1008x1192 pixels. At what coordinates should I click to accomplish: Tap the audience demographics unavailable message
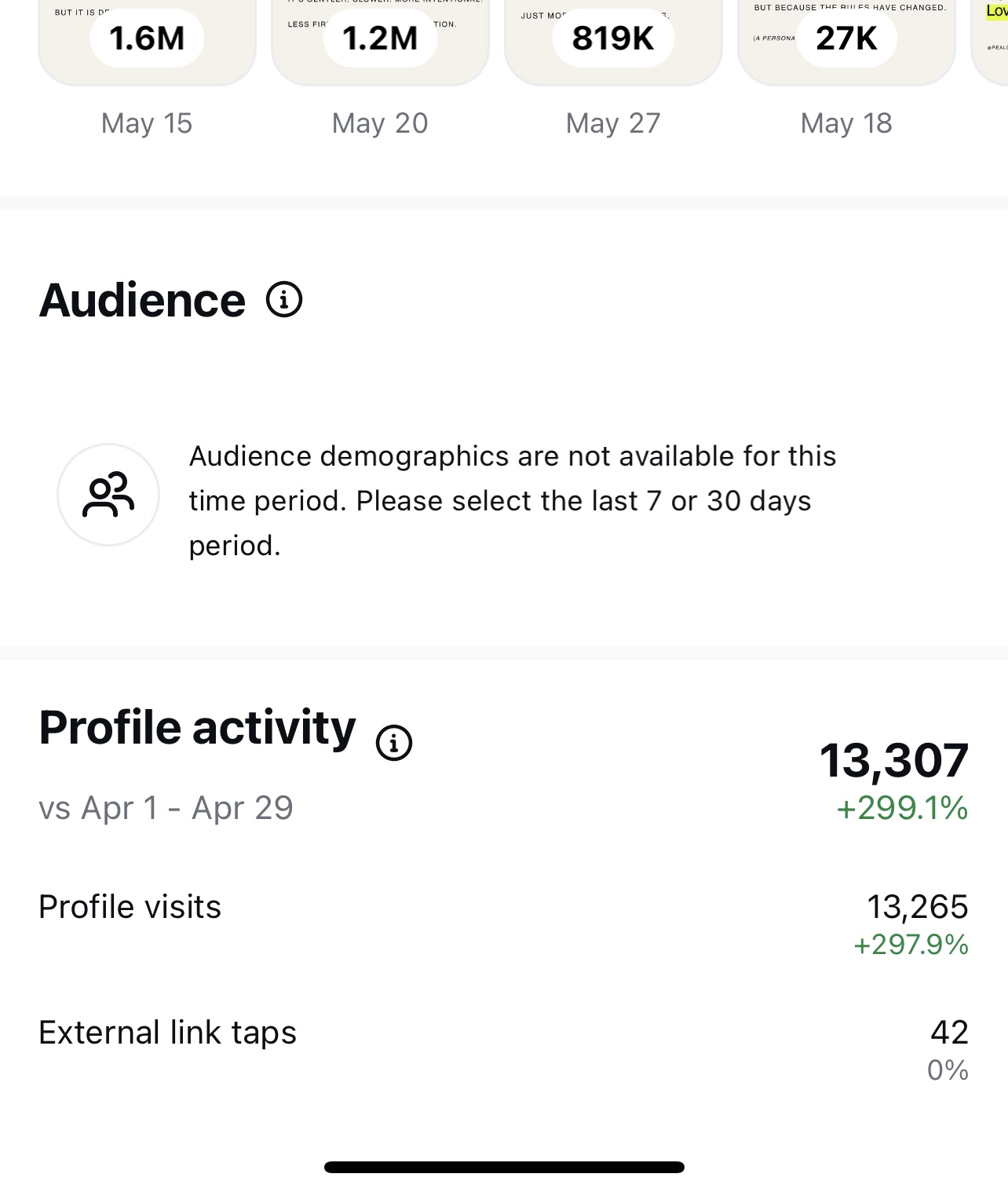(x=512, y=501)
